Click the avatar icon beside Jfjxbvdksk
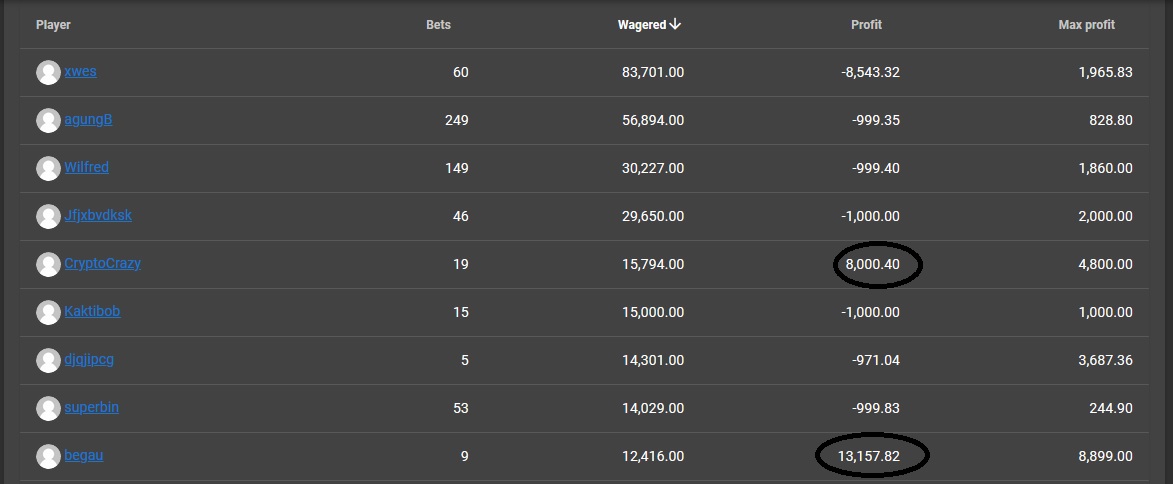 pyautogui.click(x=49, y=216)
